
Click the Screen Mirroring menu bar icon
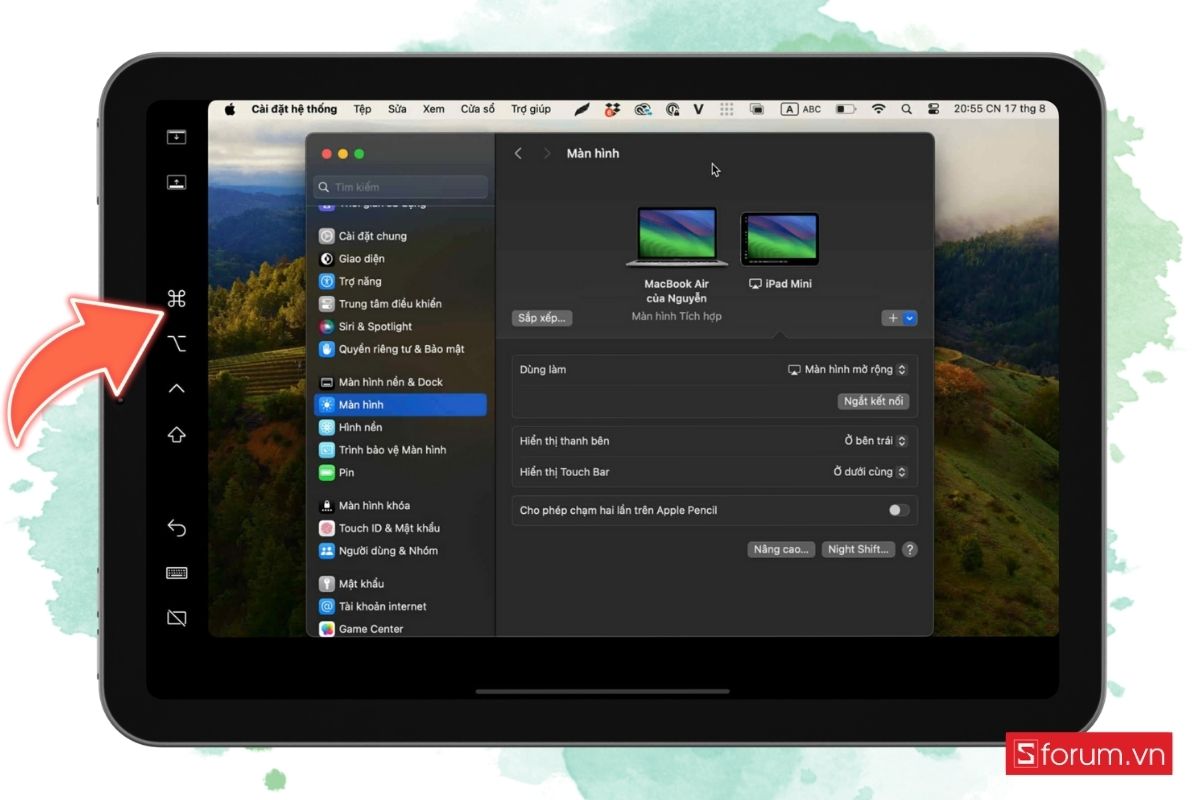758,109
